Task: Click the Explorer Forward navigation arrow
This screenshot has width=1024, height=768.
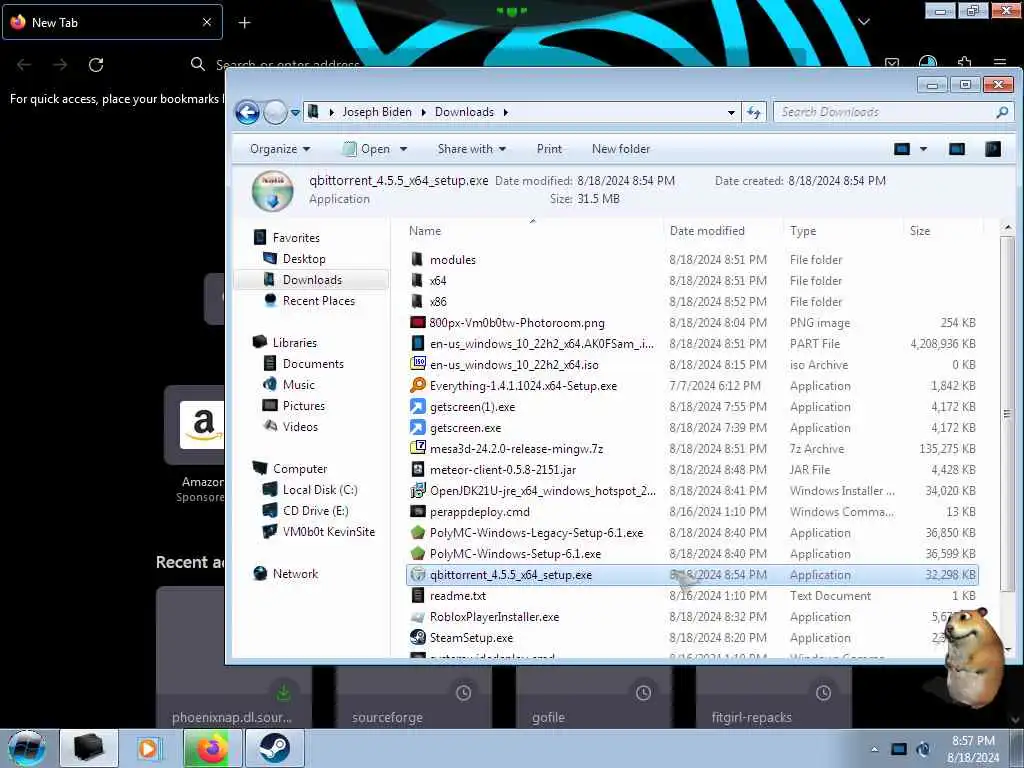Action: pyautogui.click(x=275, y=112)
